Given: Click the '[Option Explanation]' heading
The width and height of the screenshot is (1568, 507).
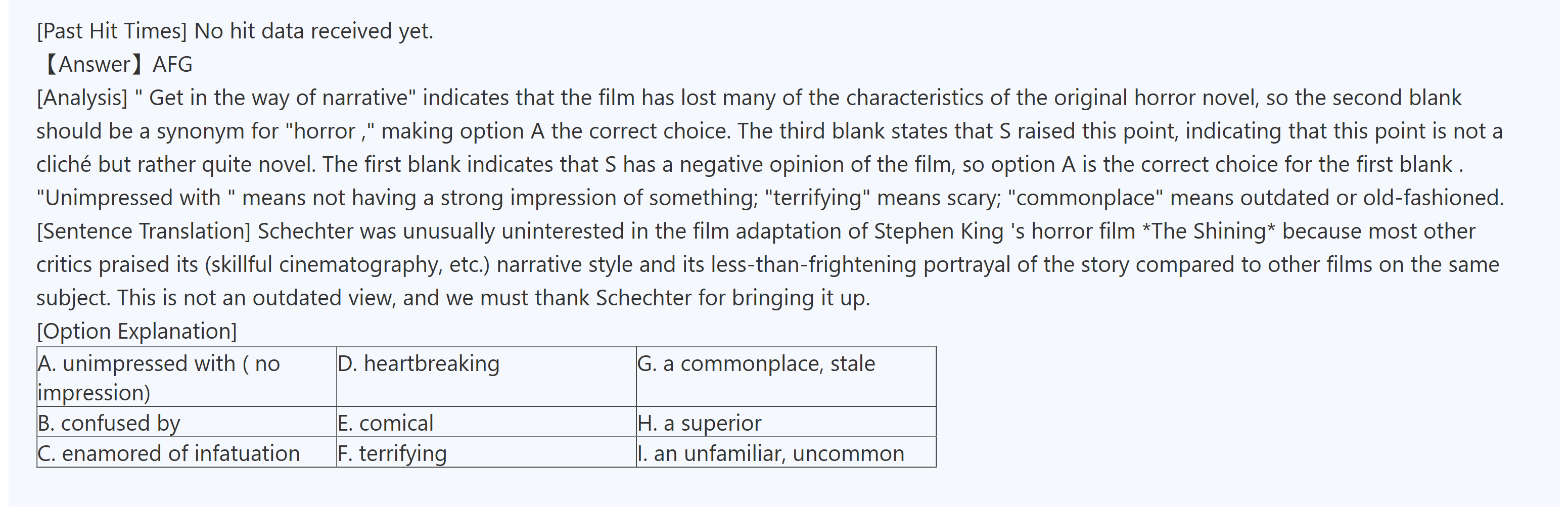Looking at the screenshot, I should point(136,331).
